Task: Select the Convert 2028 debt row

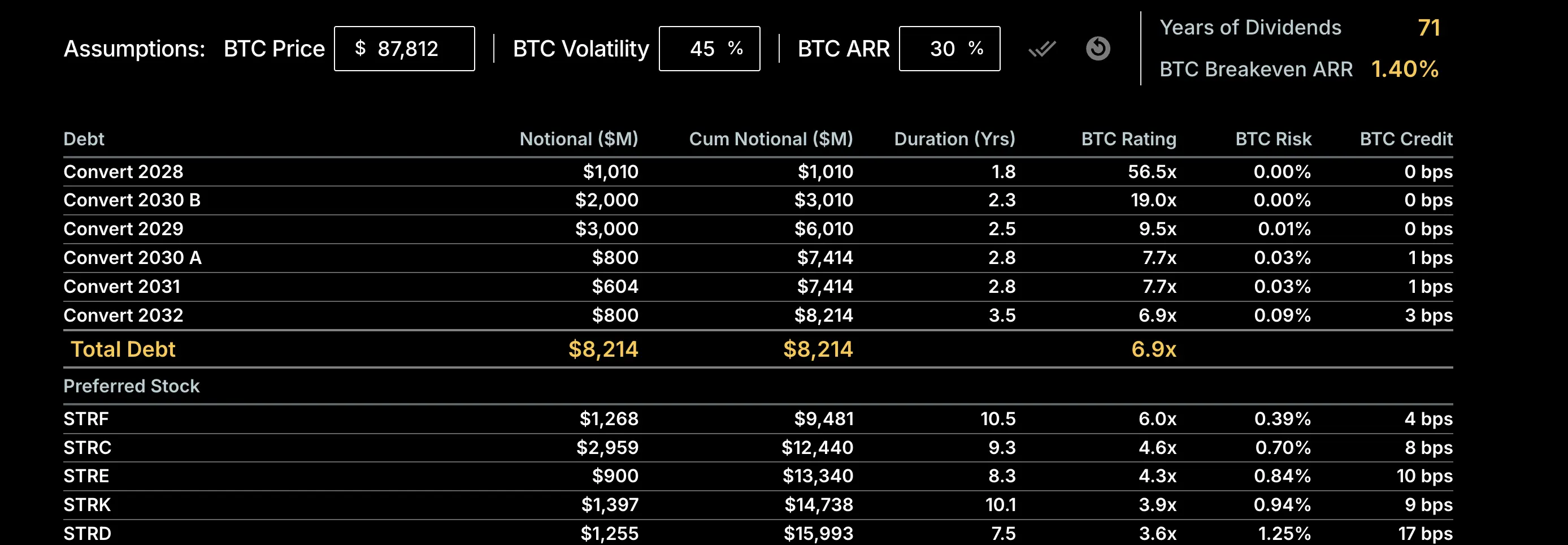Action: 123,172
